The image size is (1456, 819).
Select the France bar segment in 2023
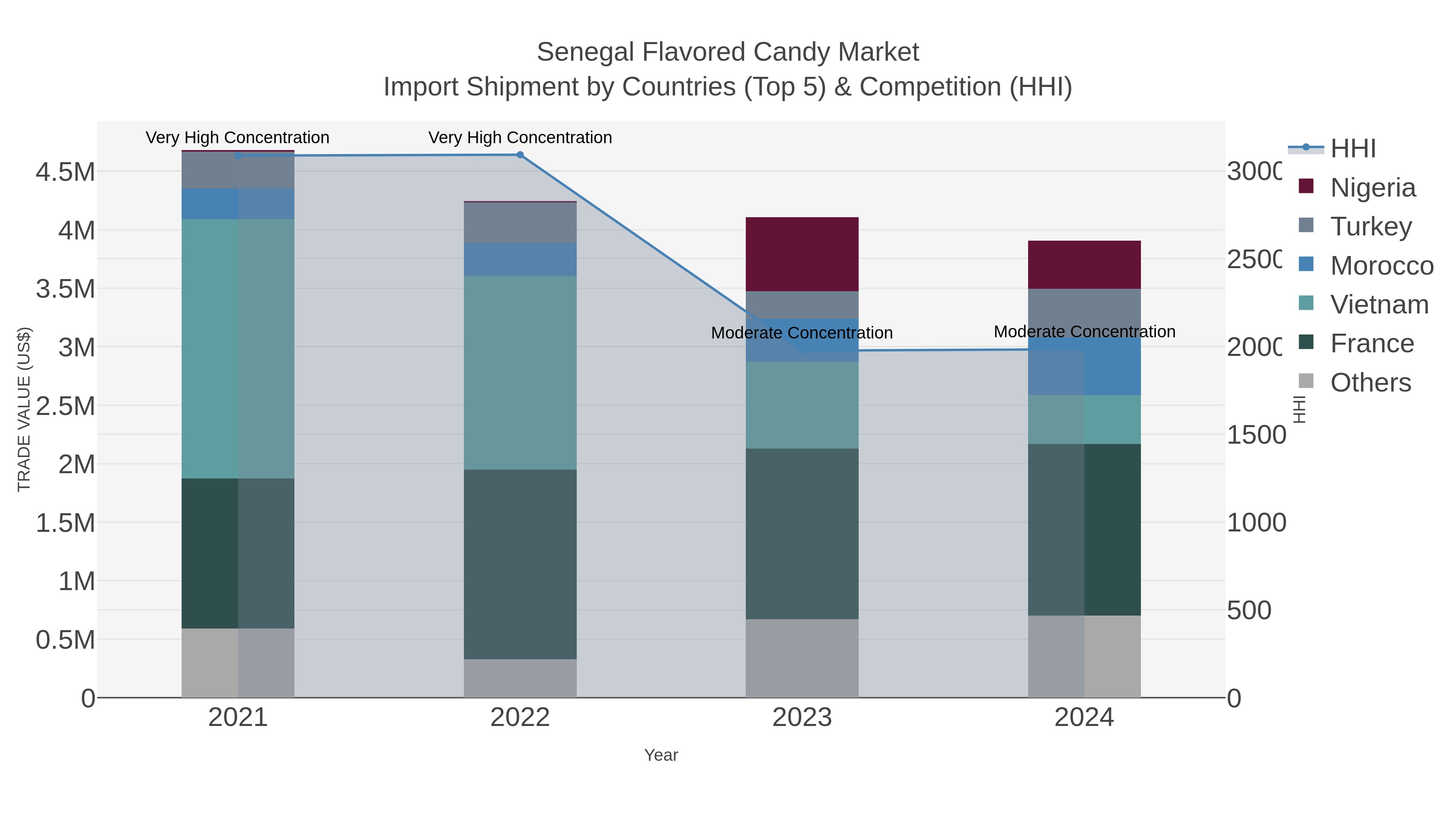(x=802, y=534)
